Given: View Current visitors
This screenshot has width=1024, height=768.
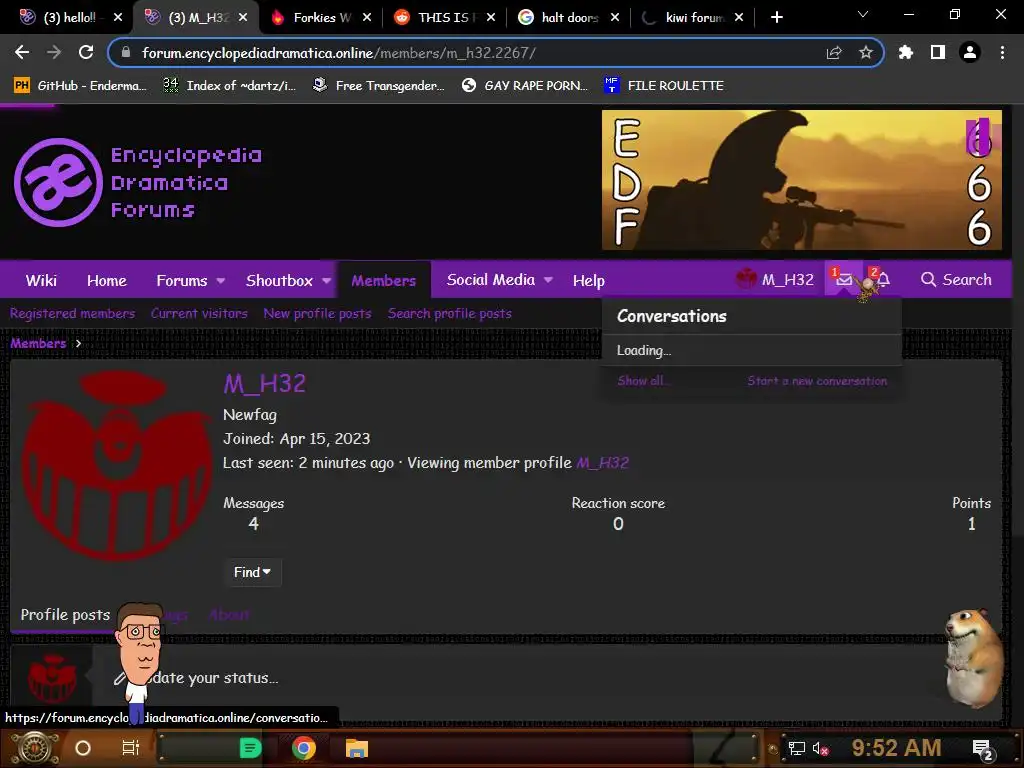Looking at the screenshot, I should pos(199,313).
